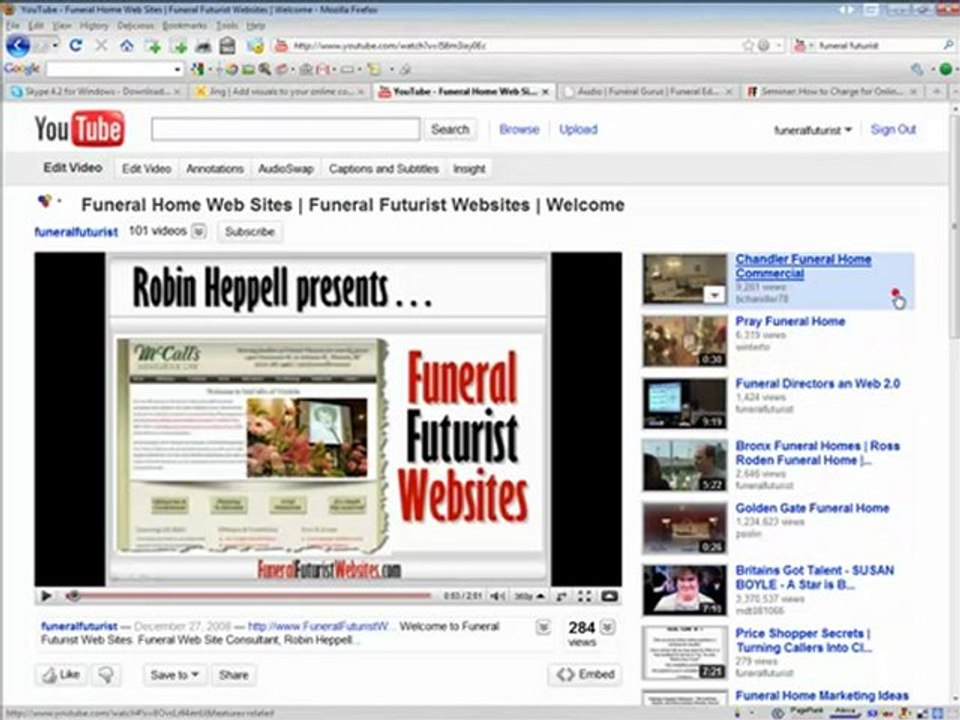
Task: Reload the page with the refresh icon
Action: pyautogui.click(x=75, y=45)
